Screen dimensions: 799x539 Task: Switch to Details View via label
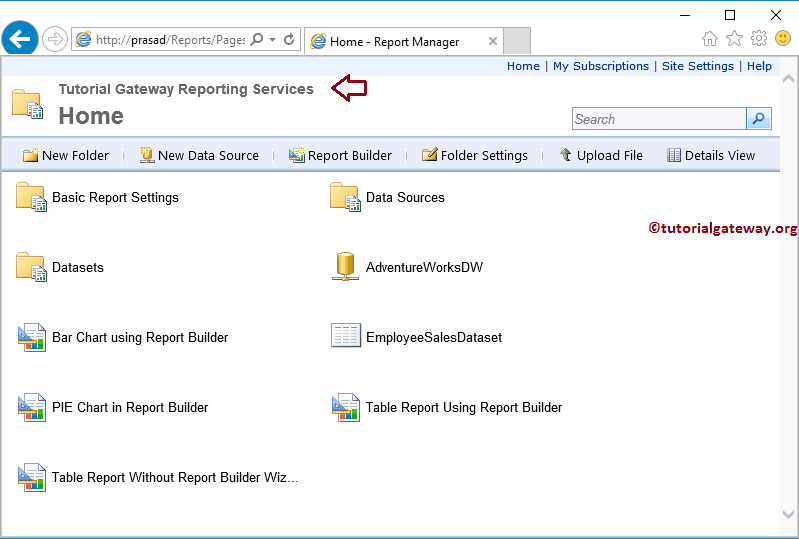720,155
